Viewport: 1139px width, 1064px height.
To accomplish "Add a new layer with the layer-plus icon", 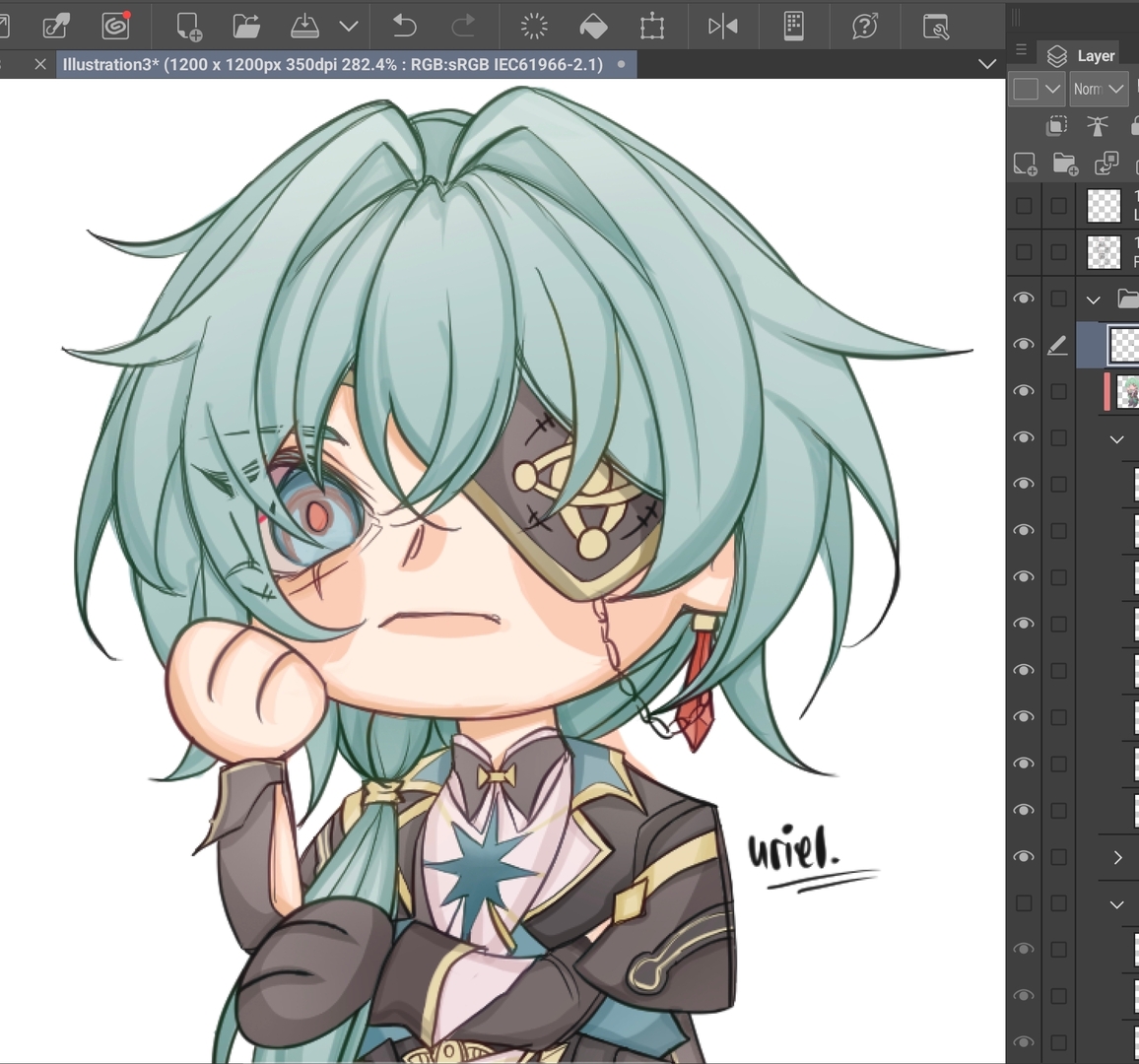I will pyautogui.click(x=1025, y=164).
